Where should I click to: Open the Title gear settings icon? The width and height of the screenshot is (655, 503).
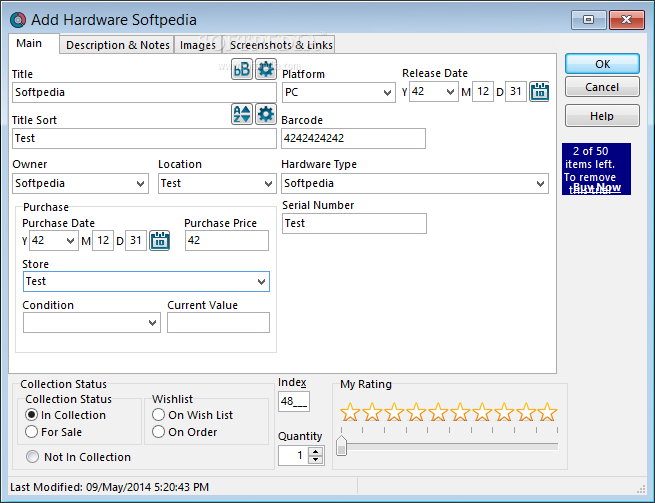266,69
